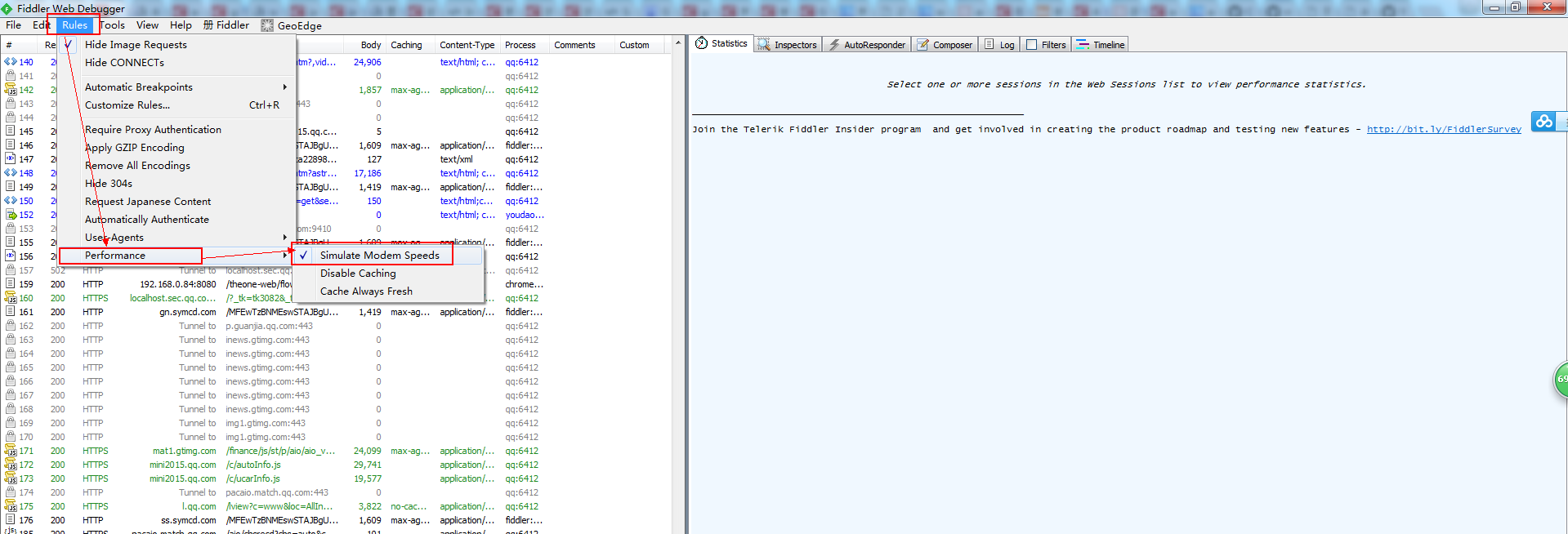Click session 175 document icon
Screen dimensions: 1568x534
point(11,506)
